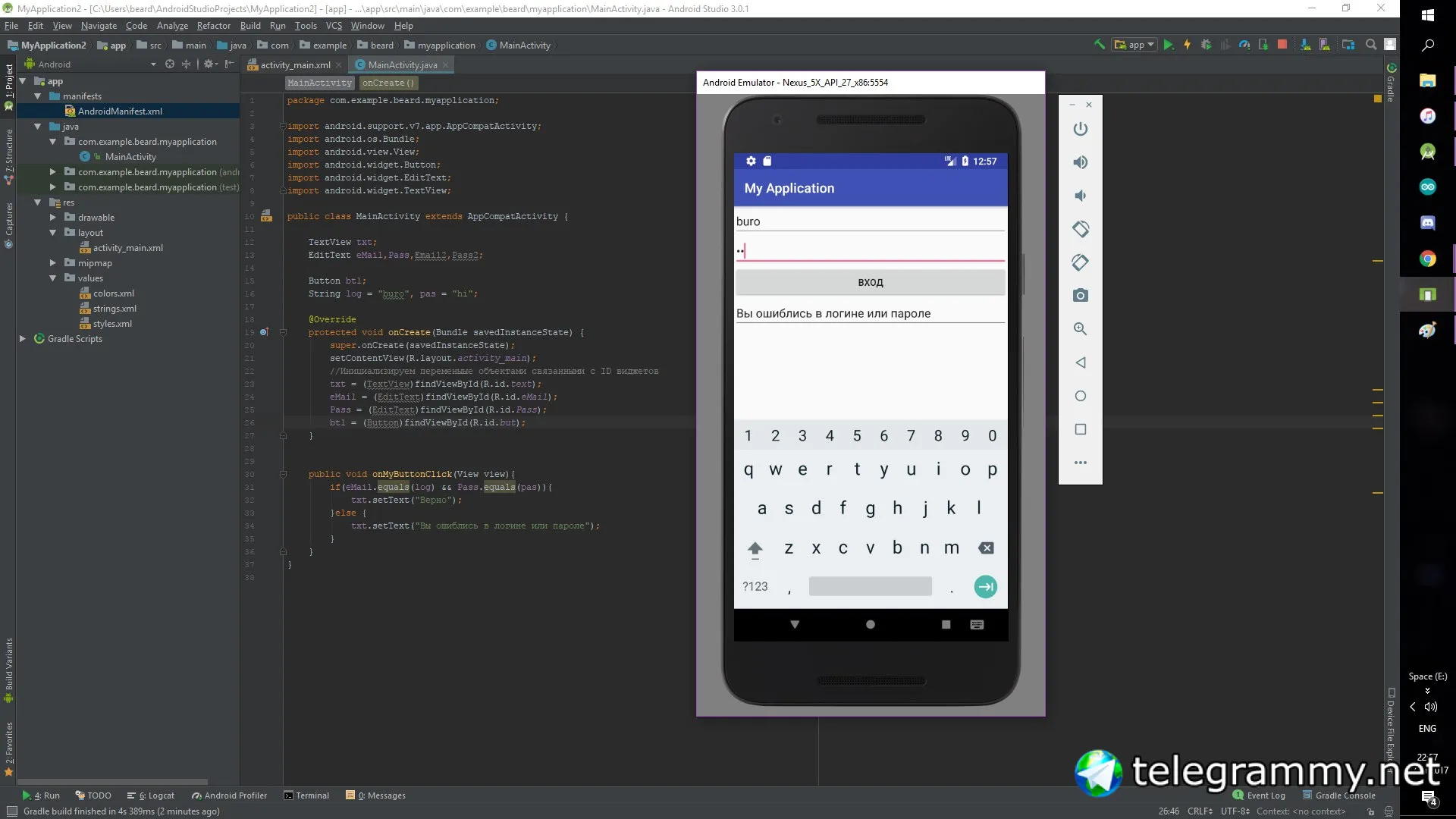This screenshot has width=1456, height=819.
Task: Run the app with the green play icon
Action: coord(1169,45)
